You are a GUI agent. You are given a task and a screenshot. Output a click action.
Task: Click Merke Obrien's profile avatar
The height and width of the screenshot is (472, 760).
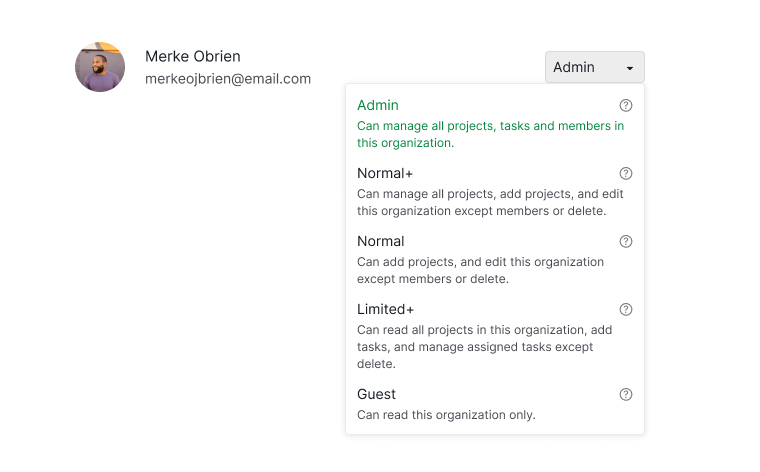click(100, 67)
